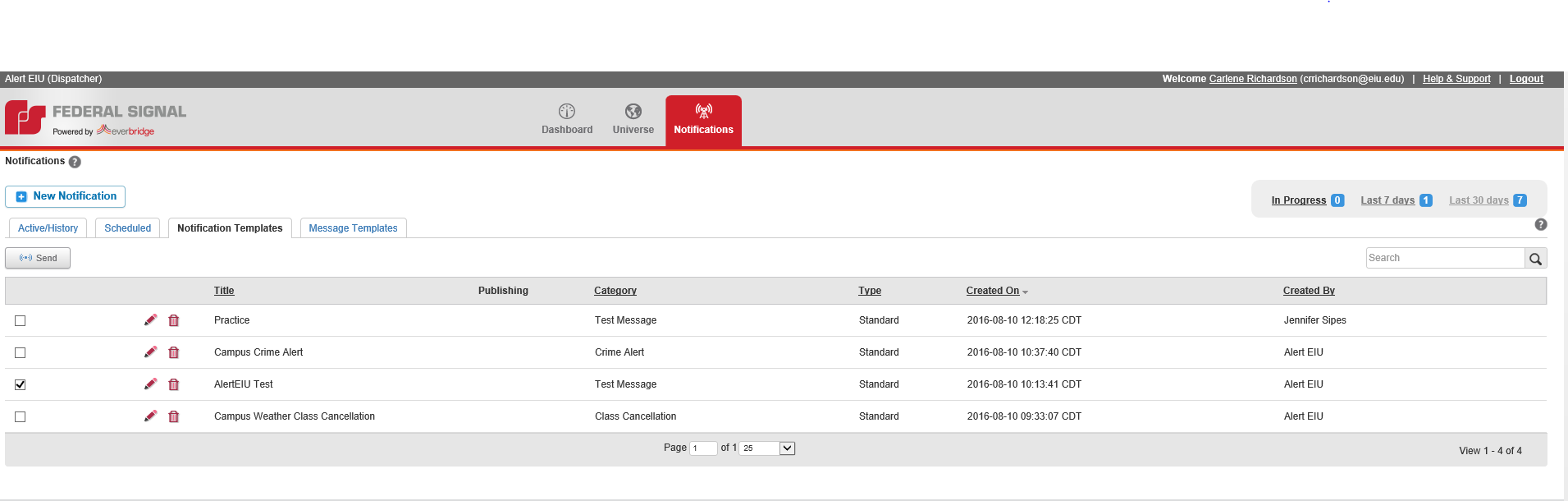
Task: Open the rows-per-page dropdown showing 25
Action: pos(787,448)
